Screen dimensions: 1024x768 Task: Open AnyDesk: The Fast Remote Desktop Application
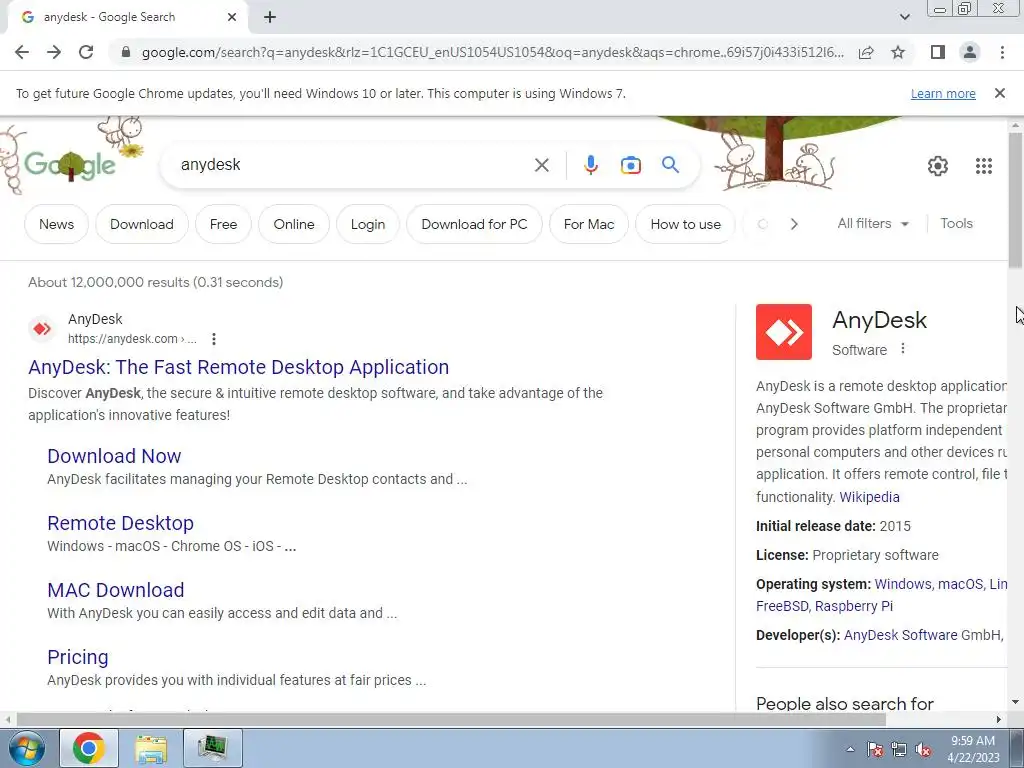click(238, 367)
